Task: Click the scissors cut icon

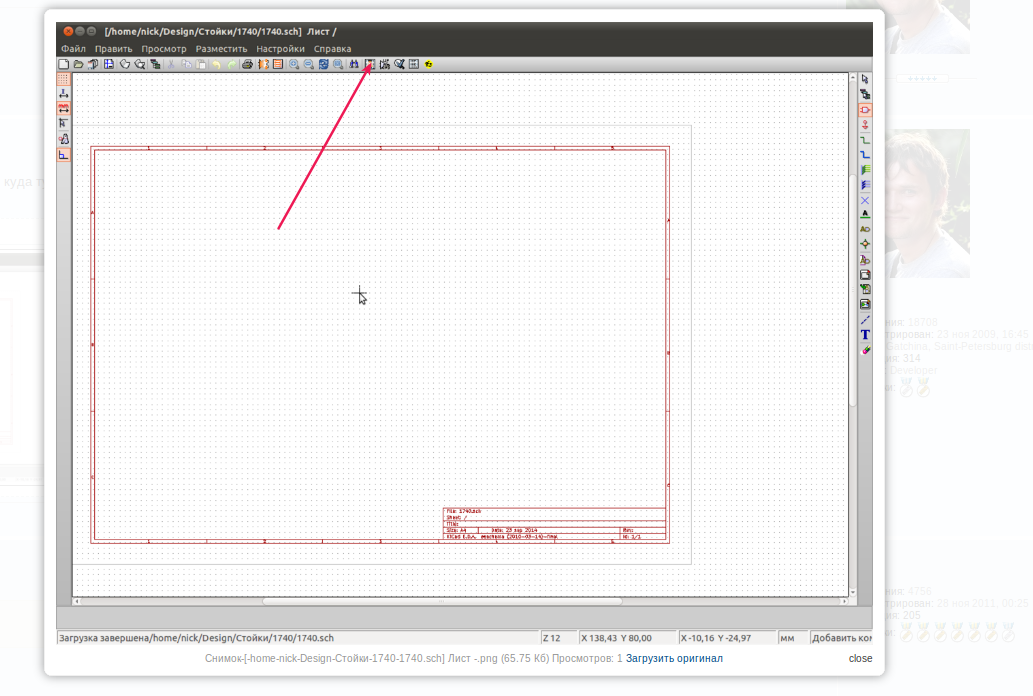Action: coord(171,64)
